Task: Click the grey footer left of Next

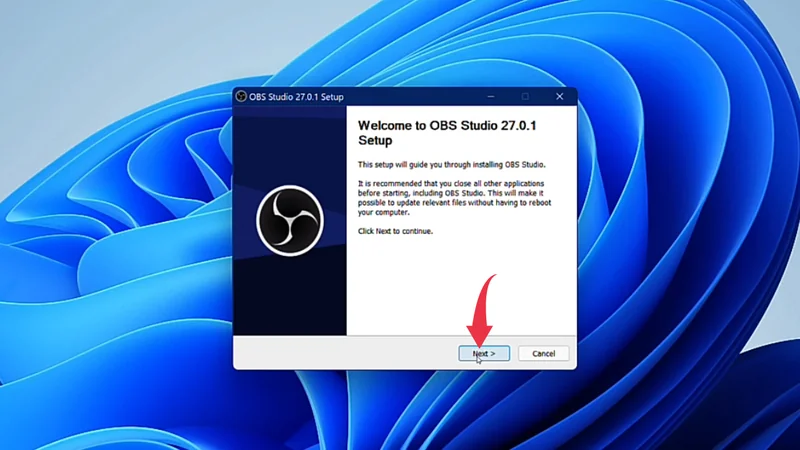Action: 340,353
